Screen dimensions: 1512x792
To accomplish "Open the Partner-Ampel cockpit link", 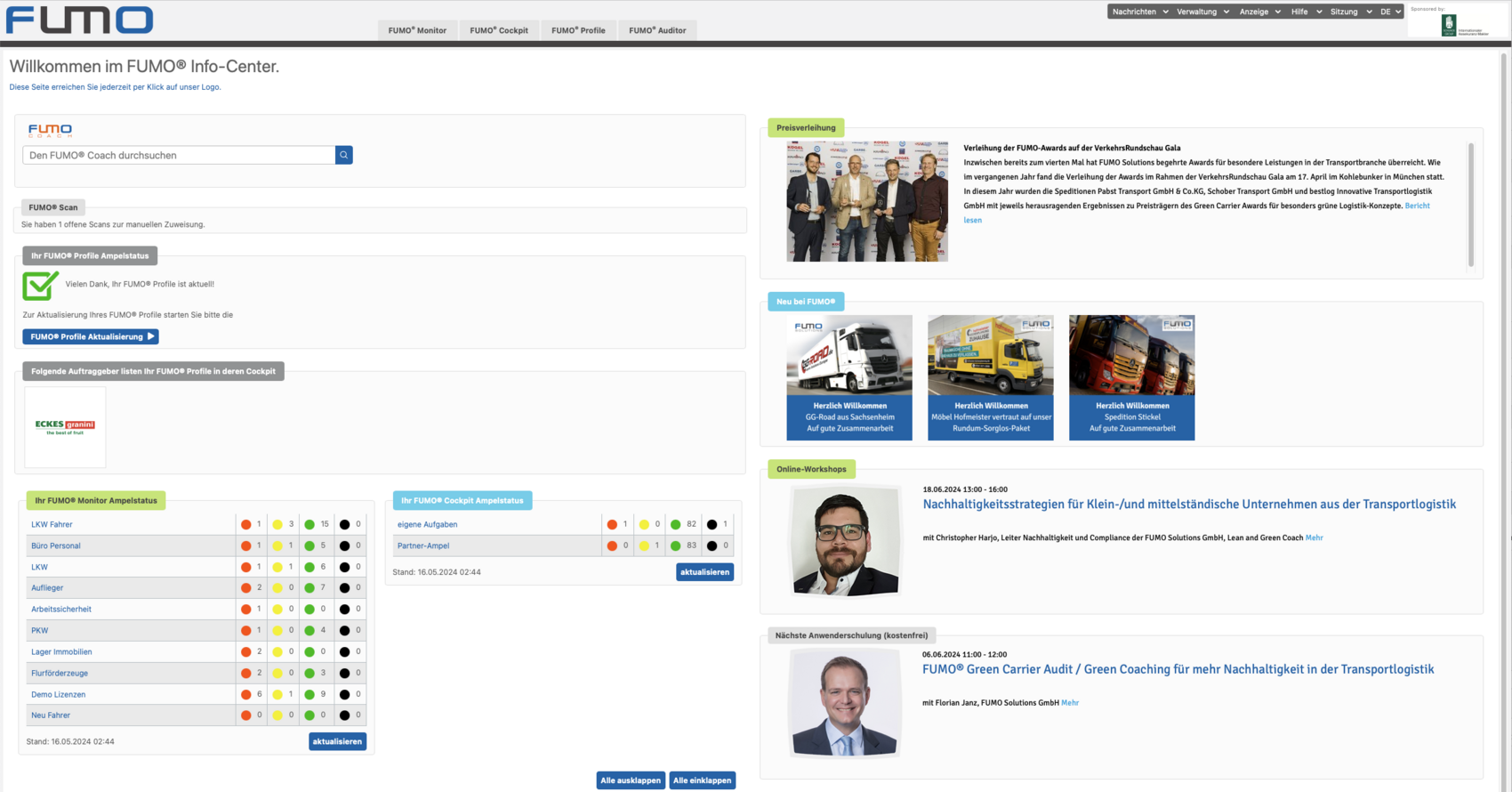I will [x=423, y=546].
